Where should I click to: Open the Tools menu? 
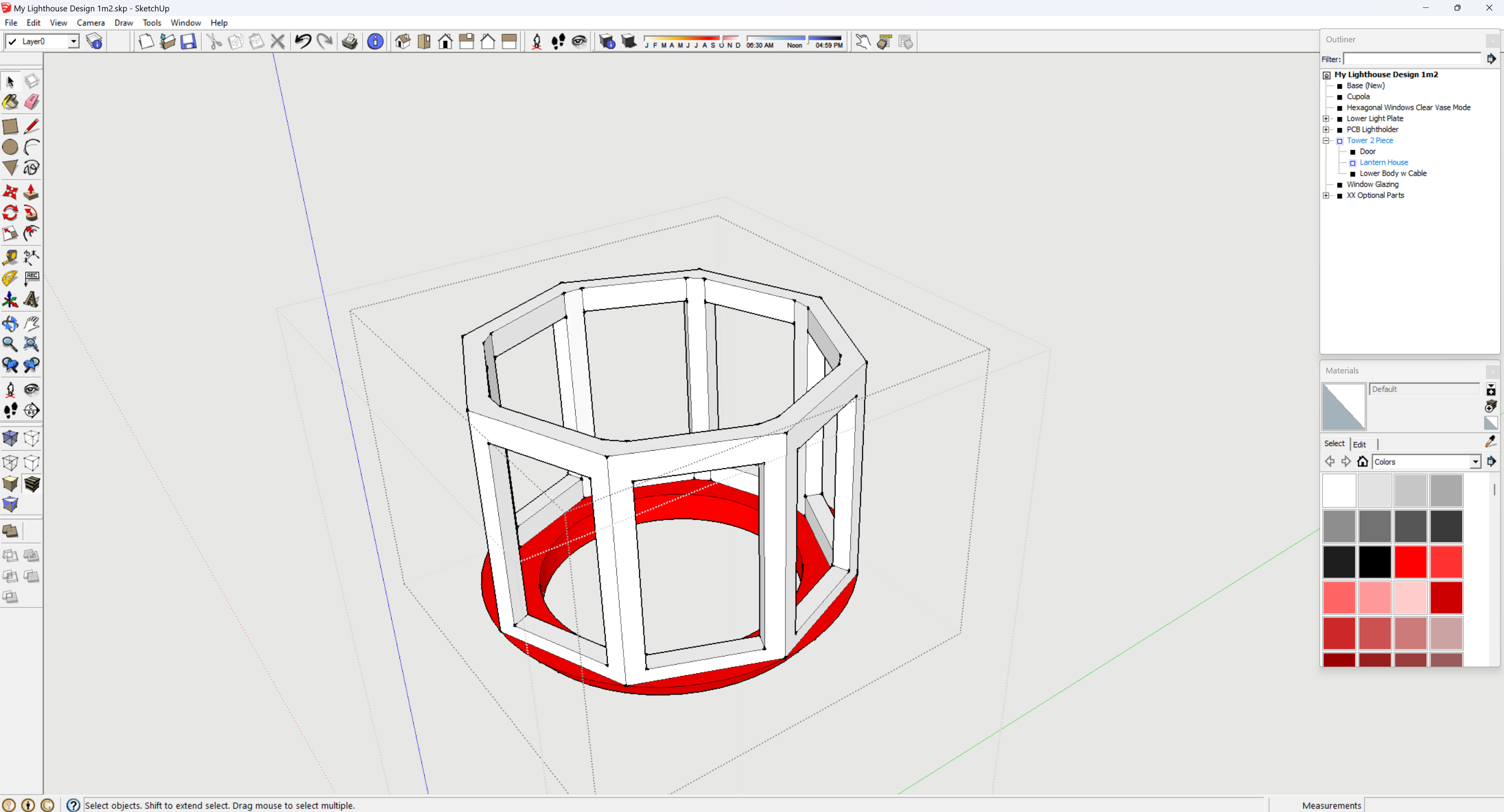click(152, 23)
